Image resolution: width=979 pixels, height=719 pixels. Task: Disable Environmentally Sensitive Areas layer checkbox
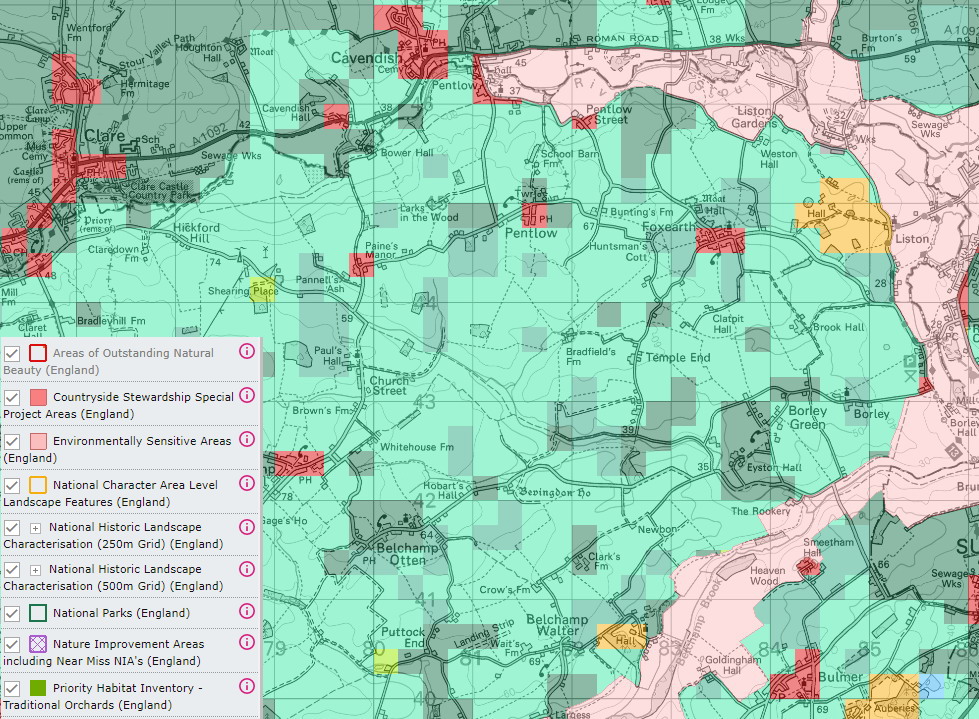pyautogui.click(x=12, y=442)
